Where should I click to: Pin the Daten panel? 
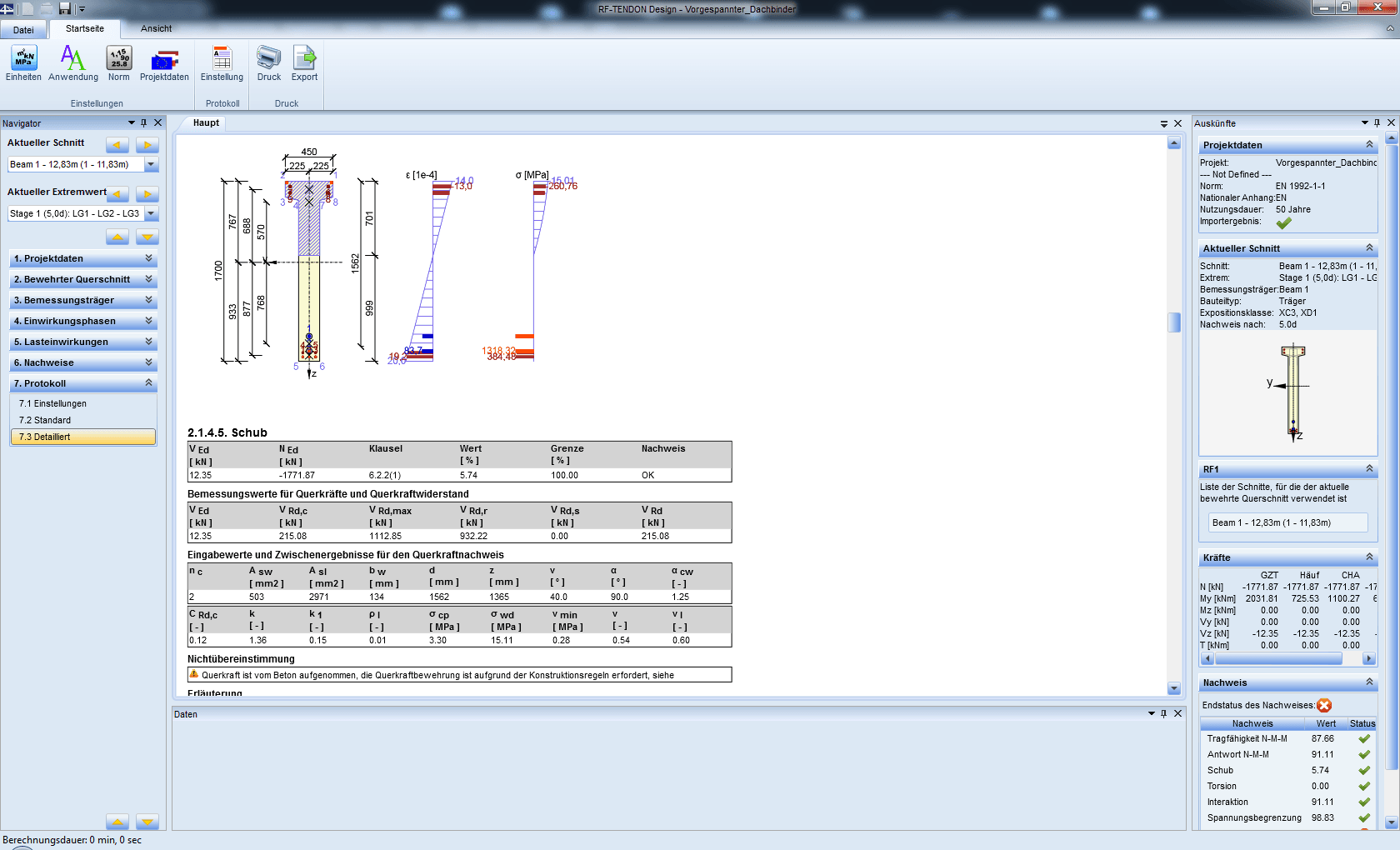point(1164,713)
